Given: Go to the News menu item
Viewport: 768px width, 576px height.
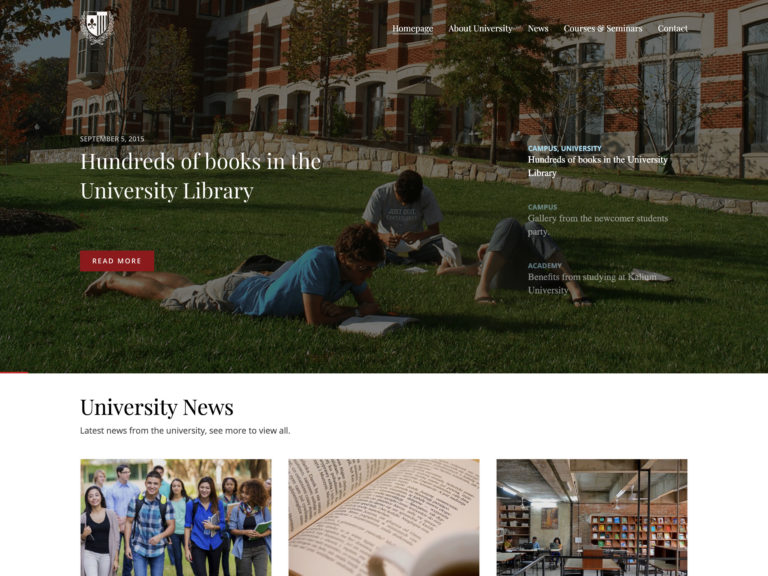Looking at the screenshot, I should click(538, 28).
